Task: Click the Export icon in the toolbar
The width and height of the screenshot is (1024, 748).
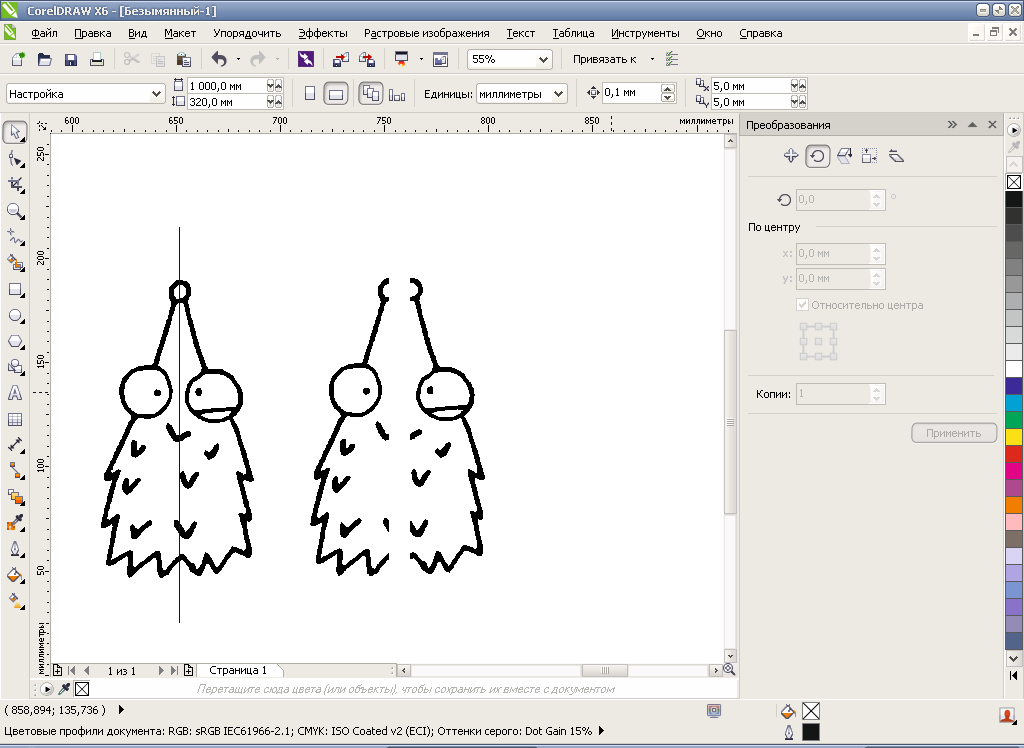Action: pos(367,59)
